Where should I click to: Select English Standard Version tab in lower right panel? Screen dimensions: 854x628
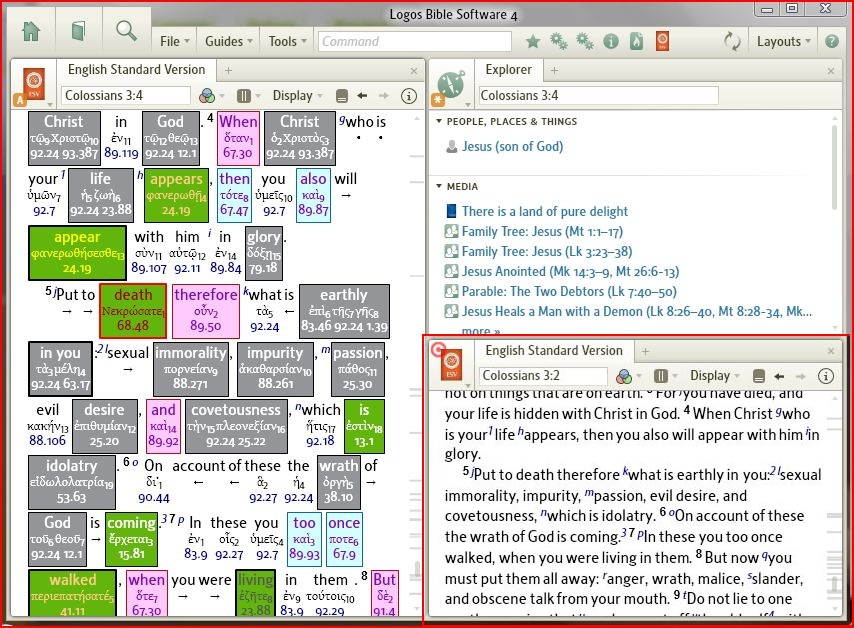pos(554,351)
